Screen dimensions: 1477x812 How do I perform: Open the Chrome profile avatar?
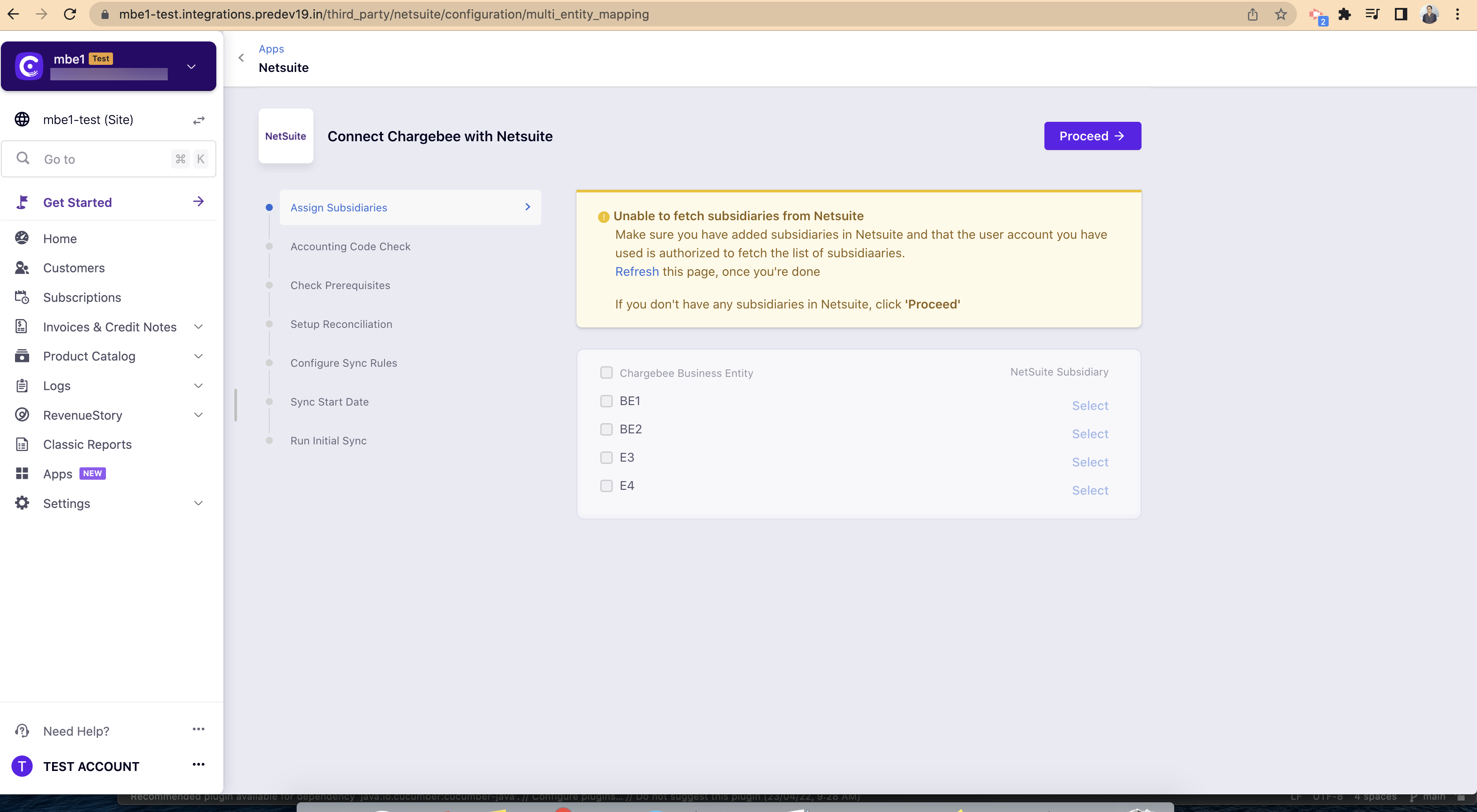point(1429,14)
